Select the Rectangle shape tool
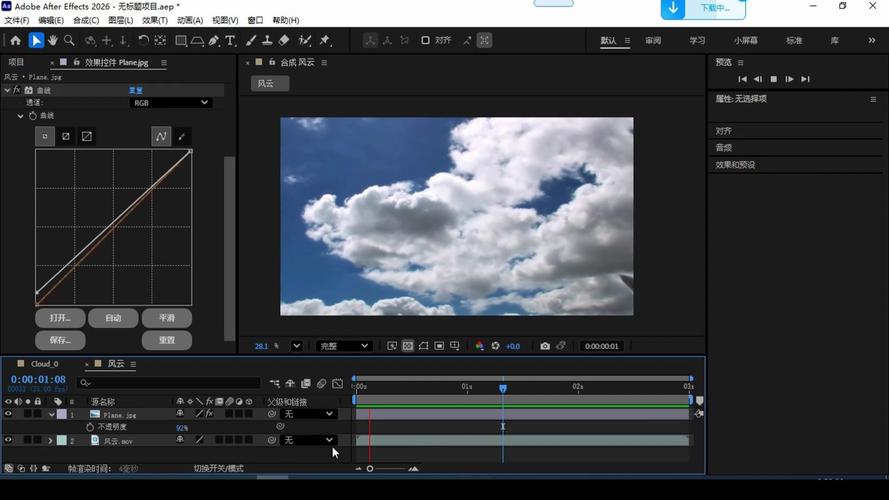889x500 pixels. click(181, 40)
